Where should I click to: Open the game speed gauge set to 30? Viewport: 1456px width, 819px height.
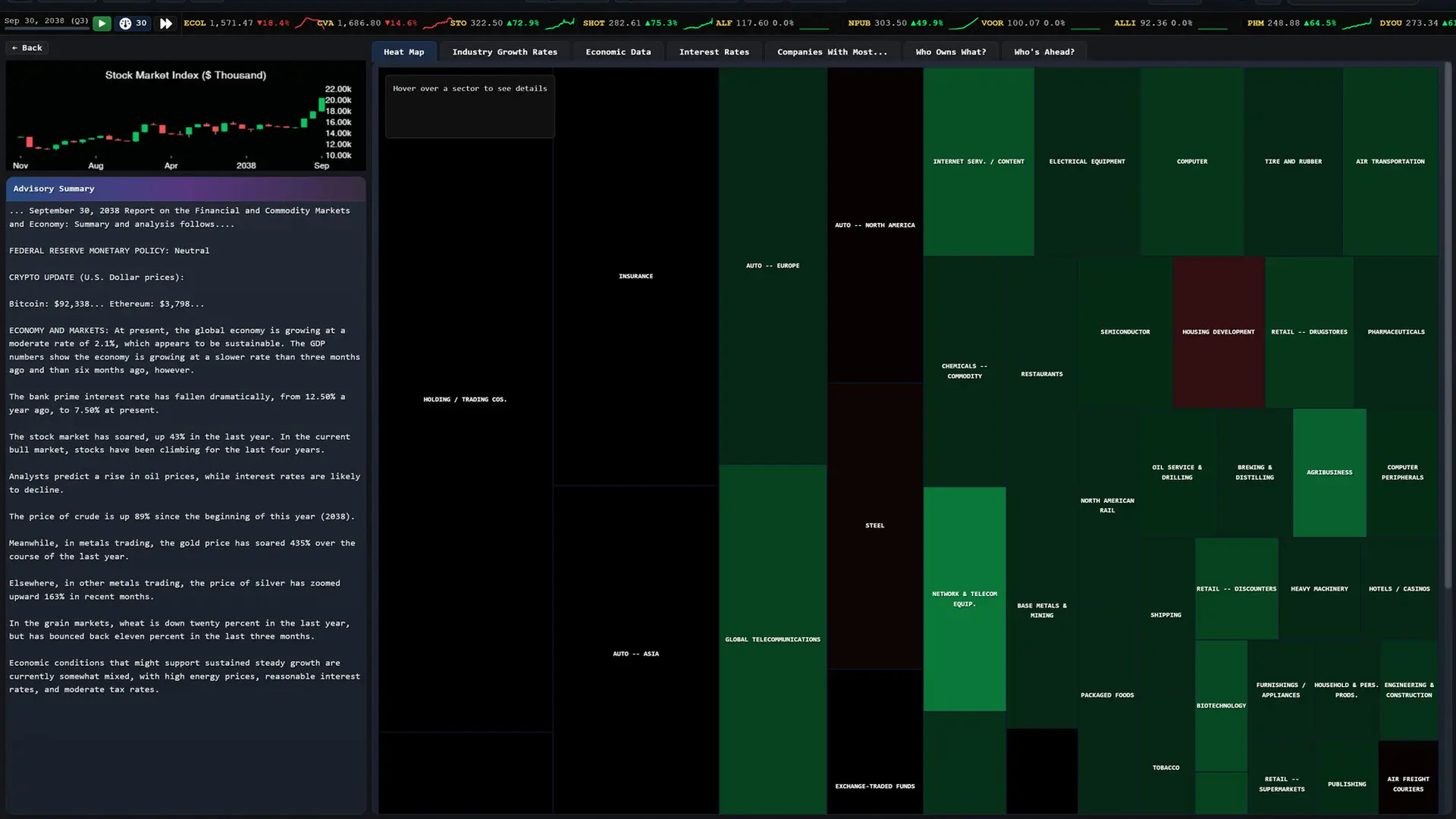pos(133,24)
